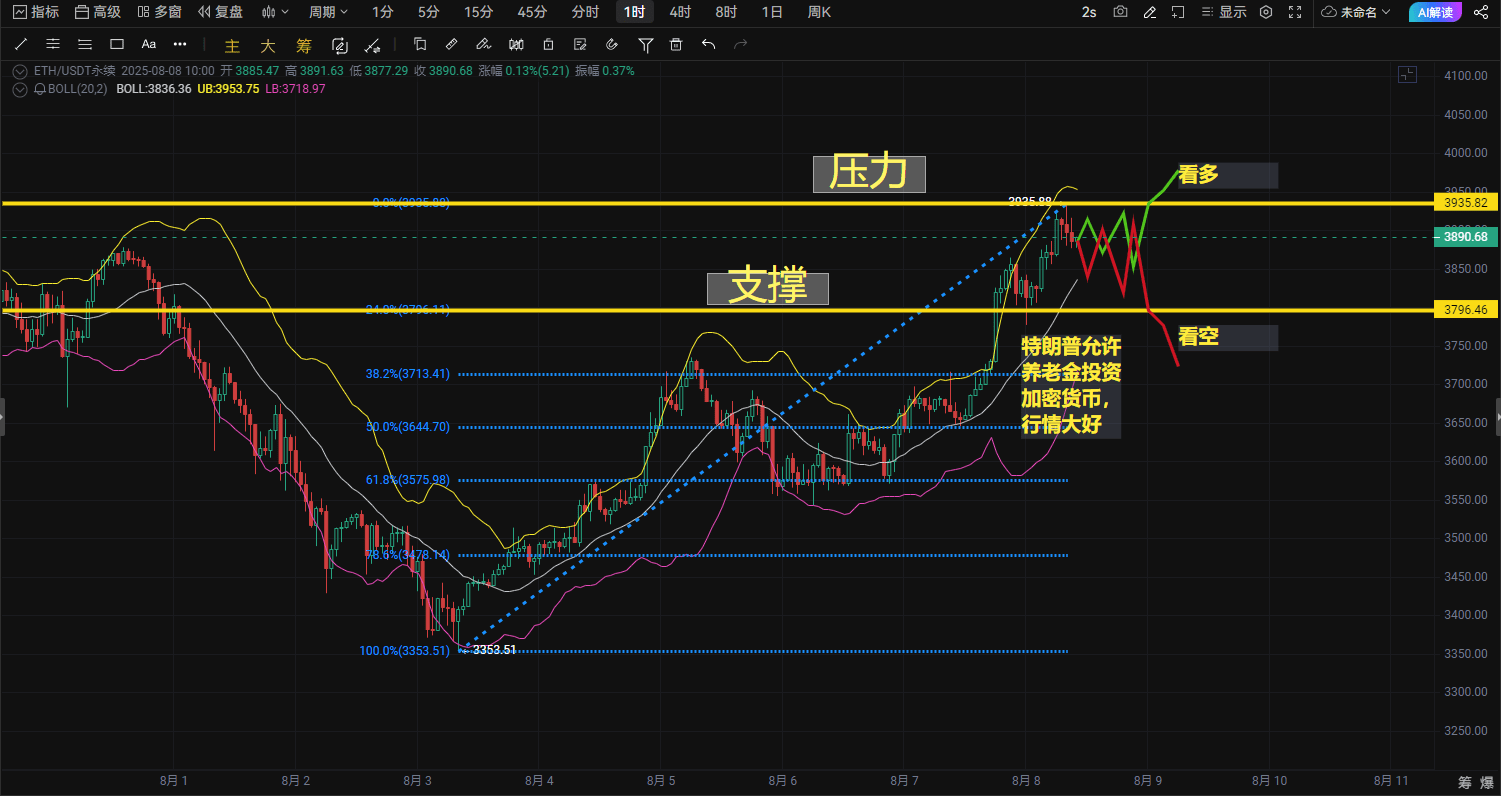Click the pencil drawing toggle icon
The height and width of the screenshot is (796, 1501).
point(1150,12)
